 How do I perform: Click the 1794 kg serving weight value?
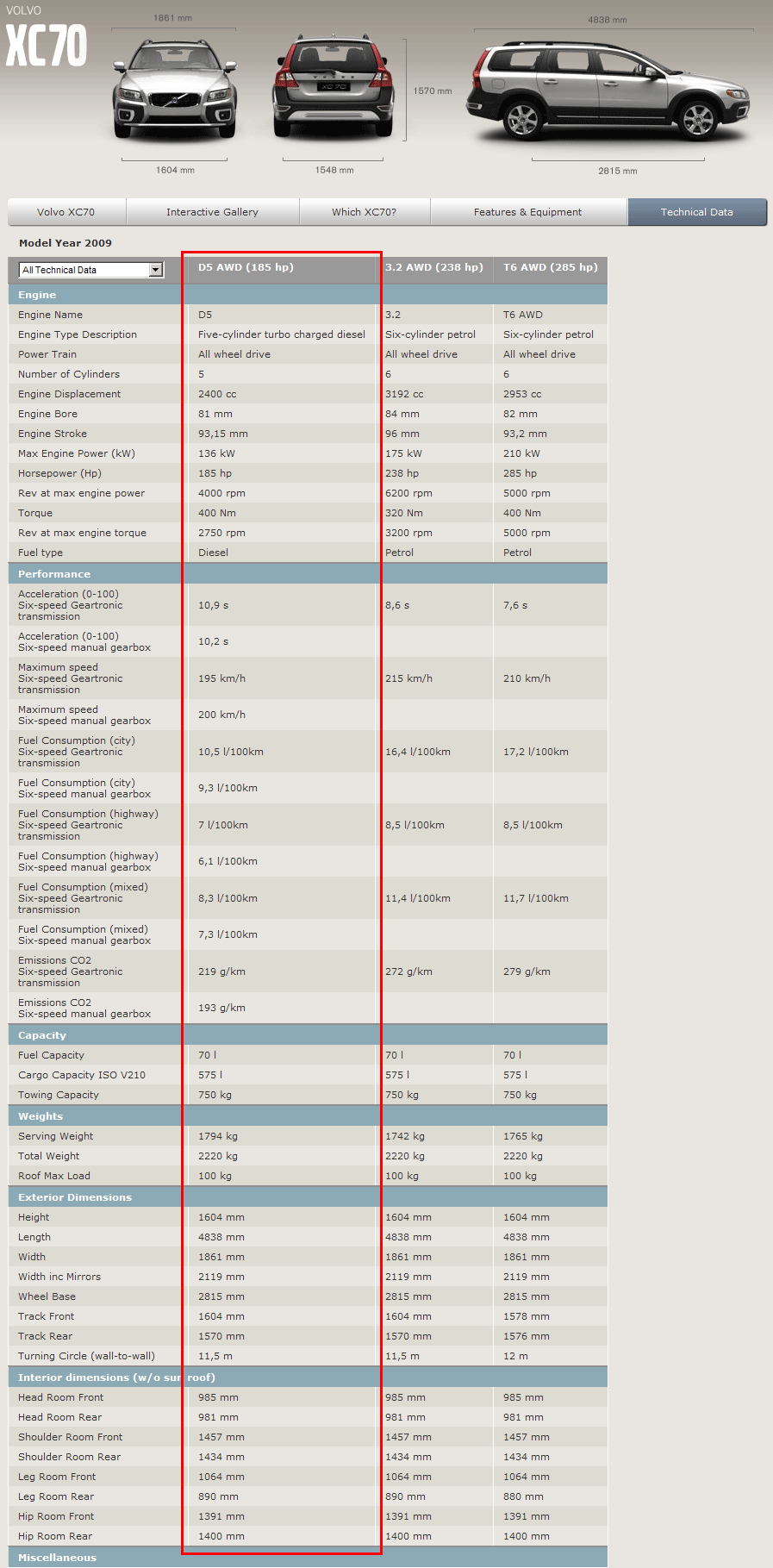(x=218, y=1136)
